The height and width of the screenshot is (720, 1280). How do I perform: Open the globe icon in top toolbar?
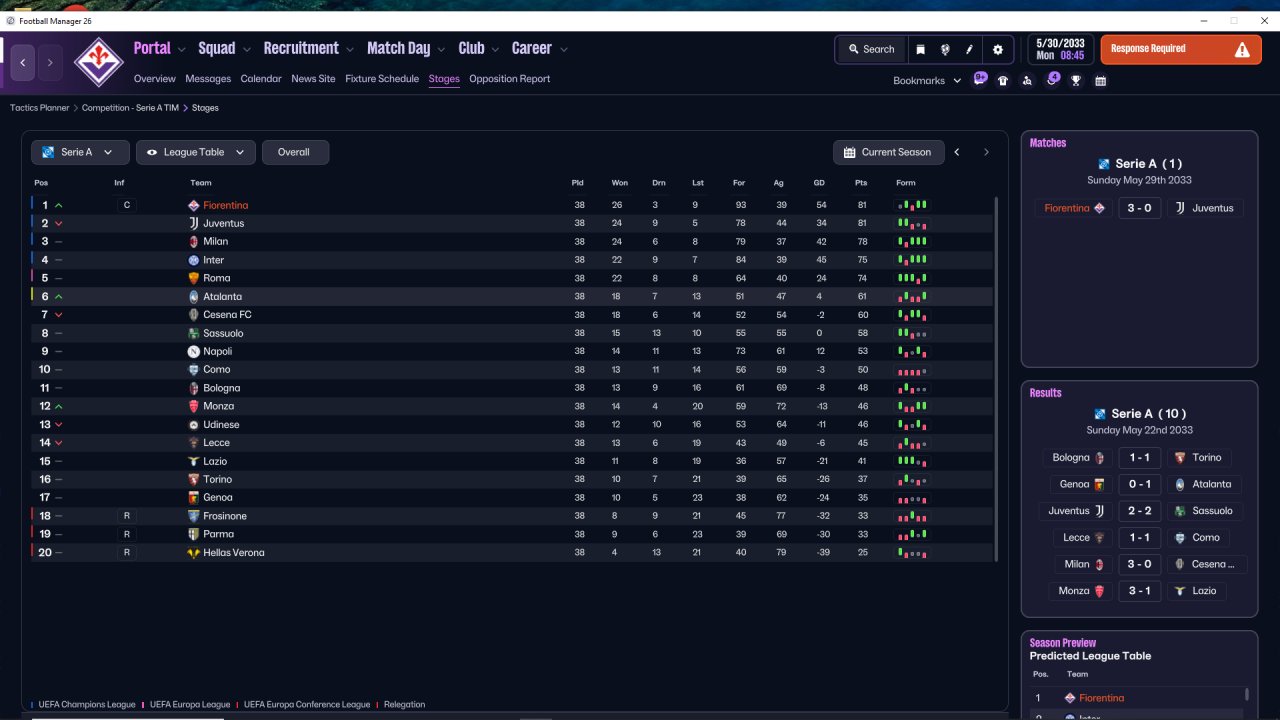(945, 49)
